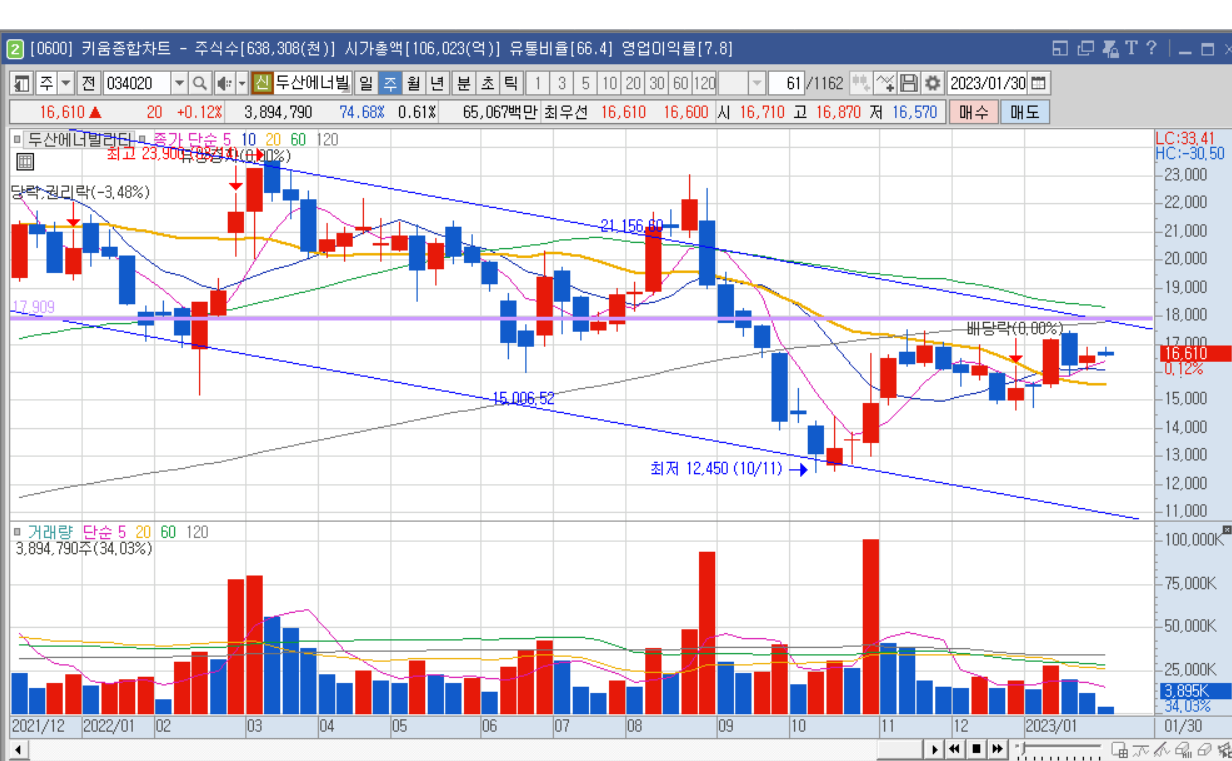Click the add indicator line icon
Image resolution: width=1232 pixels, height=761 pixels.
[x=885, y=83]
